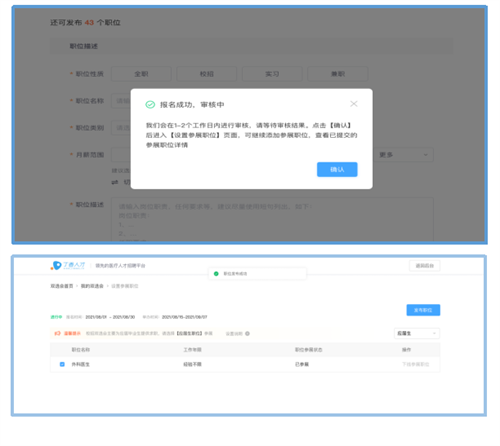Image resolution: width=500 pixels, height=446 pixels.
Task: Close the 报名成功 dialog with the X icon
Action: pyautogui.click(x=354, y=104)
